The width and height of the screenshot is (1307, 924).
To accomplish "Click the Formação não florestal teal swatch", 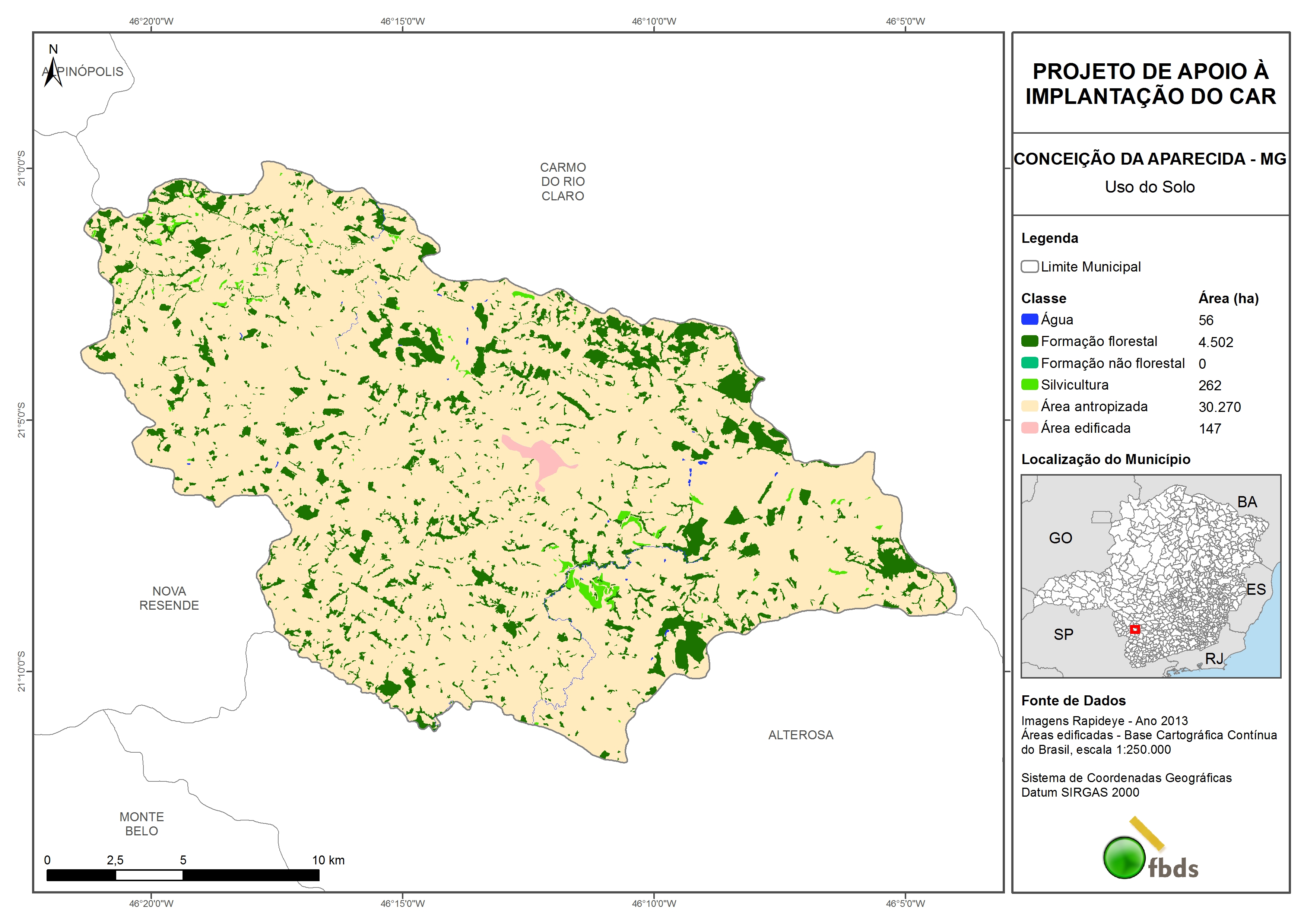I will 1029,363.
